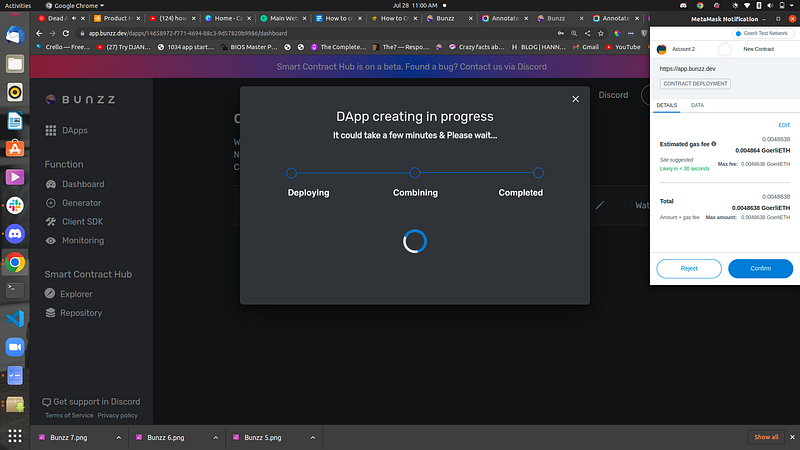Screen dimensions: 800x450
Task: Reject the MetaMask contract deployment
Action: [x=689, y=268]
